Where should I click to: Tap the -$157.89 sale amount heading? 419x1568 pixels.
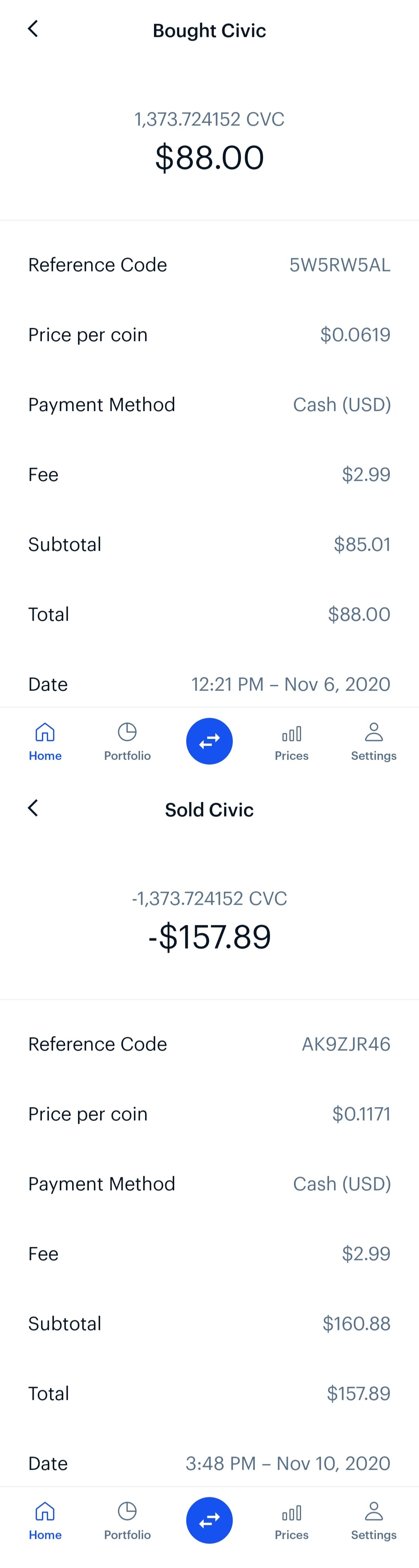click(209, 936)
